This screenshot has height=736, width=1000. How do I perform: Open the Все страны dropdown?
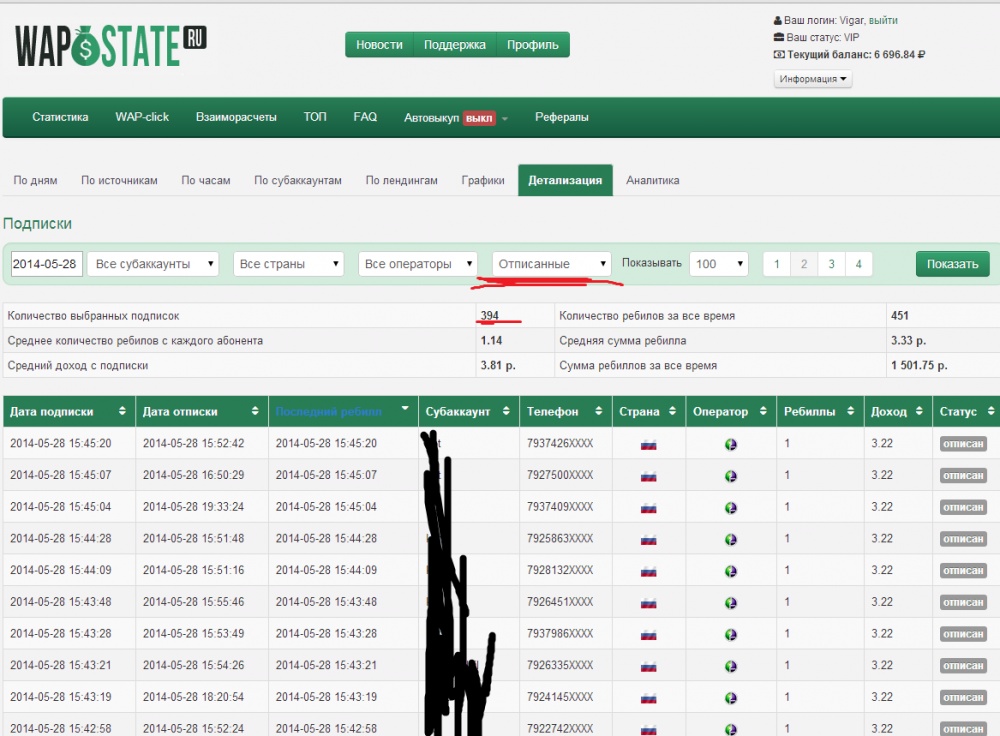[289, 264]
